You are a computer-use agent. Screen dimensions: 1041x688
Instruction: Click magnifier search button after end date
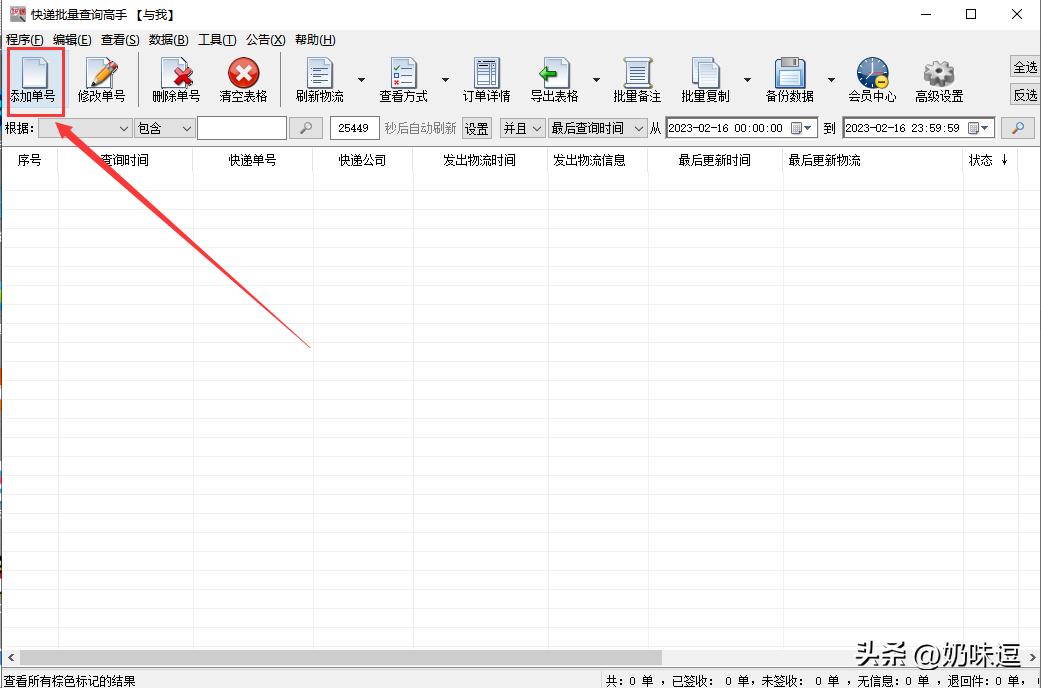pos(1018,128)
